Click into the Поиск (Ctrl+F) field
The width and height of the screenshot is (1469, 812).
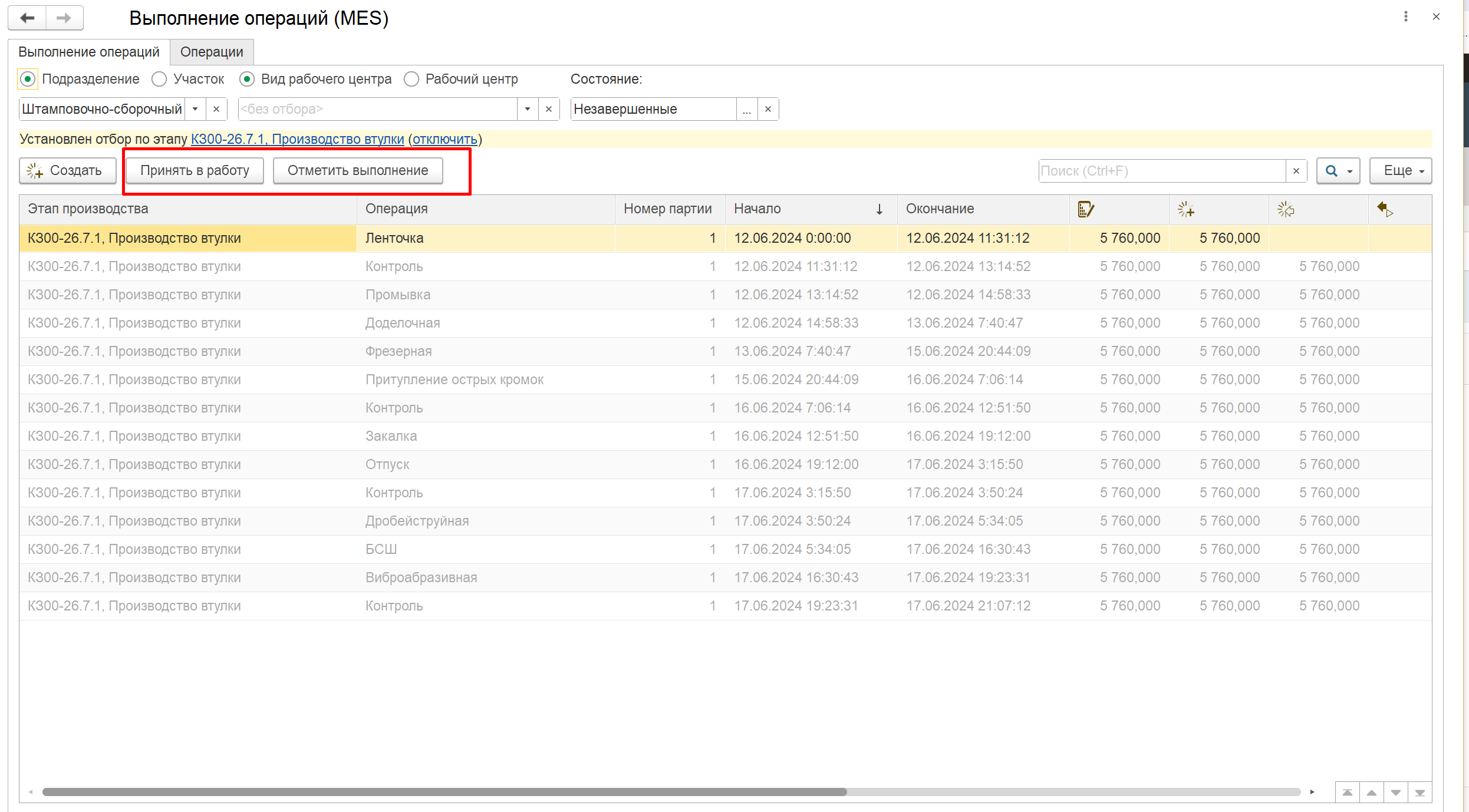pos(1161,171)
